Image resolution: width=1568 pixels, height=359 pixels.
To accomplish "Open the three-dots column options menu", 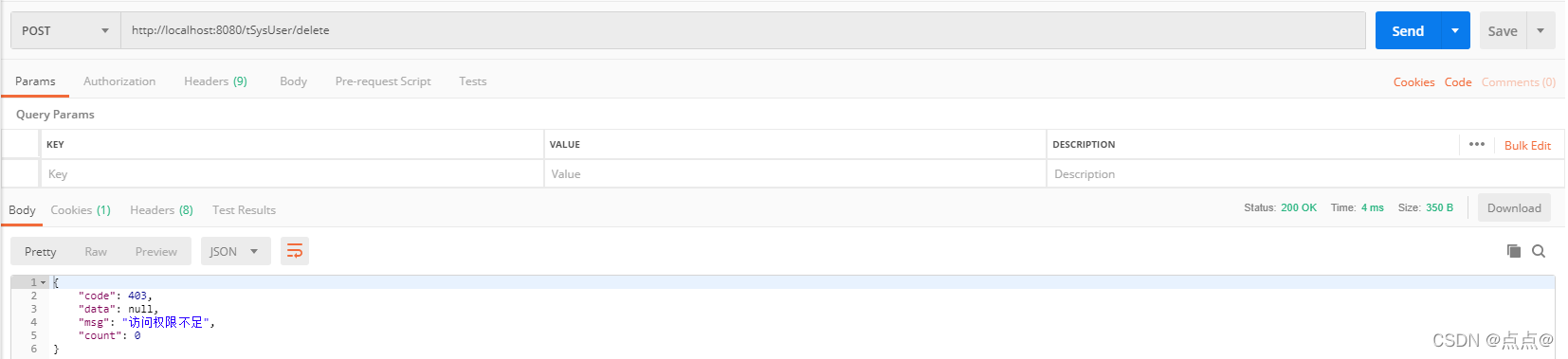I will (1476, 144).
